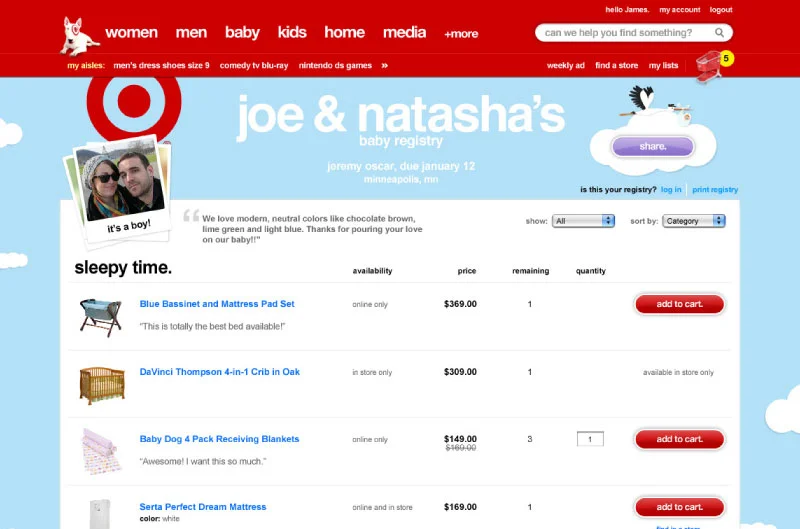Image resolution: width=800 pixels, height=529 pixels.
Task: Open the men department menu
Action: (191, 32)
